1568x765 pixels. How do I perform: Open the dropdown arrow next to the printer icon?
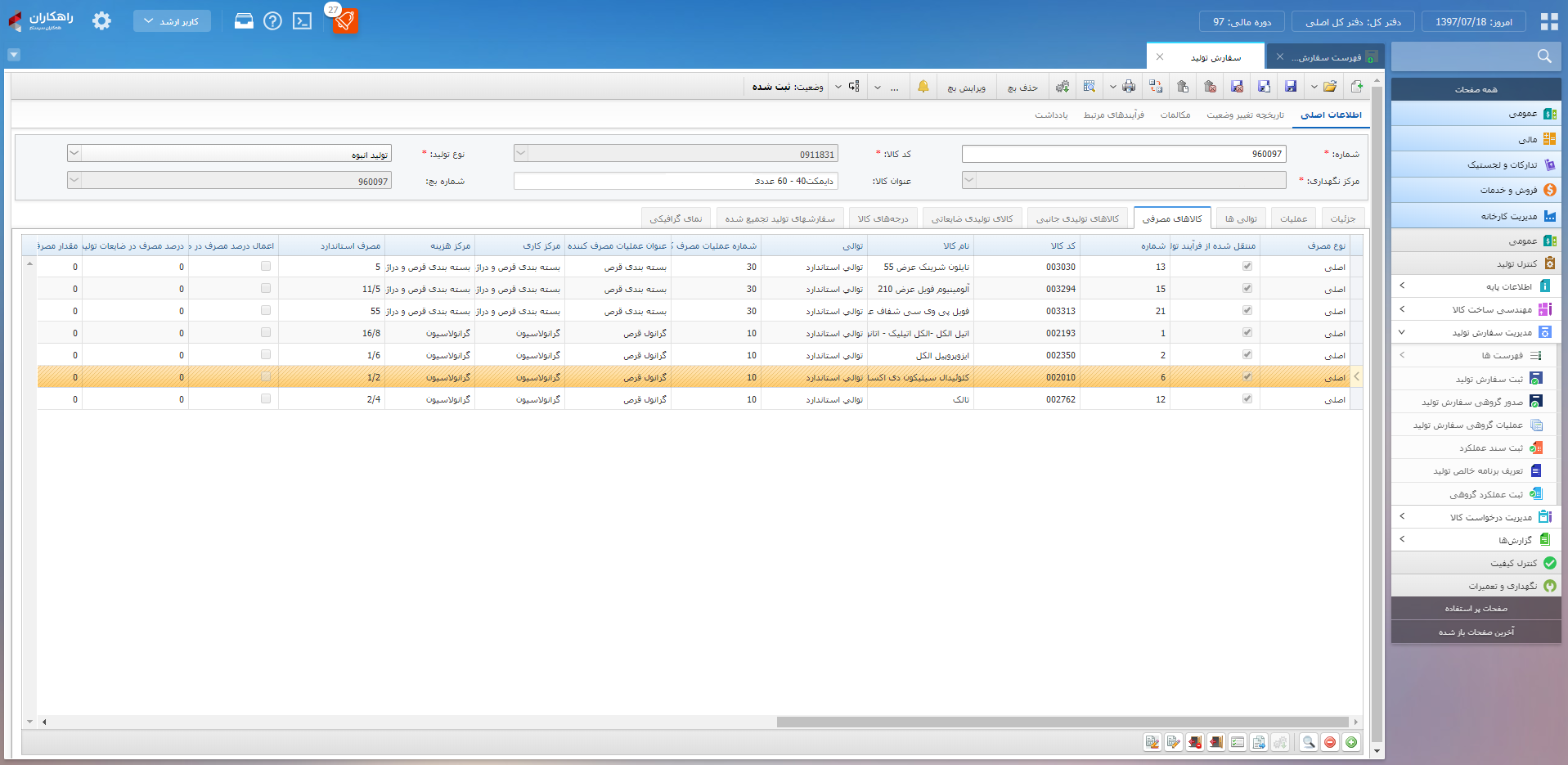coord(1112,87)
